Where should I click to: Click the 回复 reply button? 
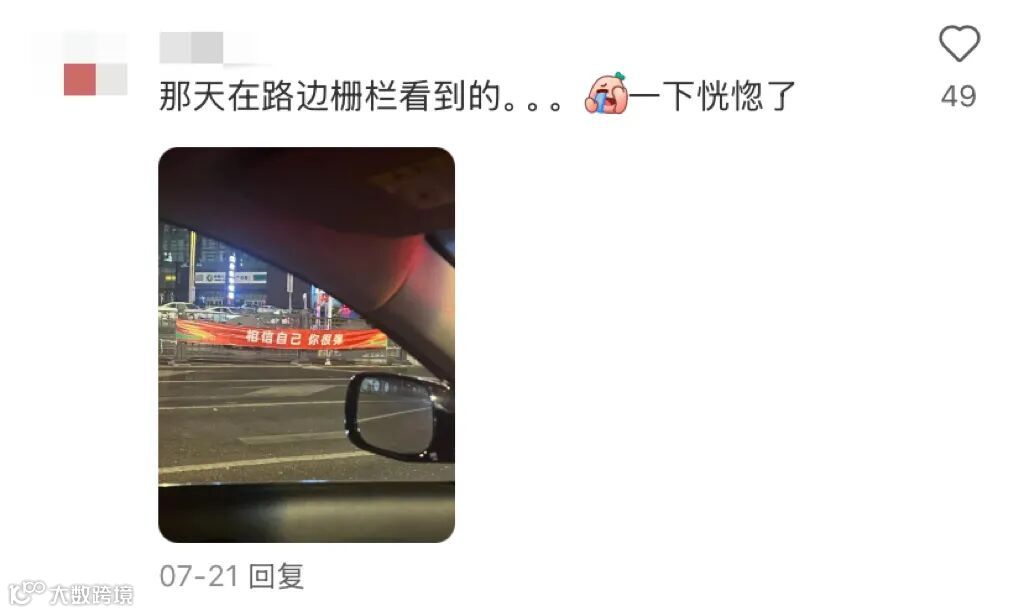click(x=276, y=576)
